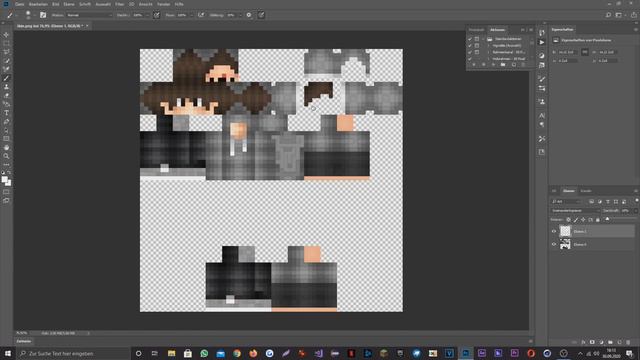640x360 pixels.
Task: Filter layers by type layers icon
Action: 608,202
